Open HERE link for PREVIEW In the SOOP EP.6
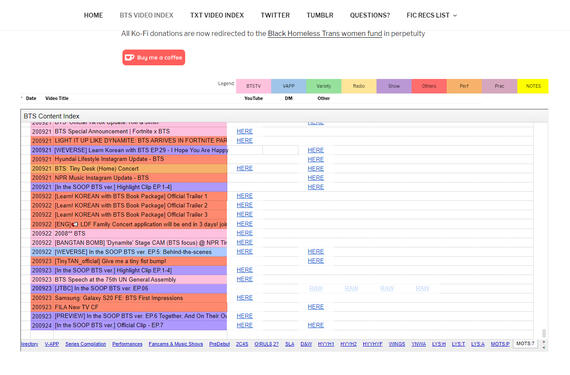 coord(244,316)
